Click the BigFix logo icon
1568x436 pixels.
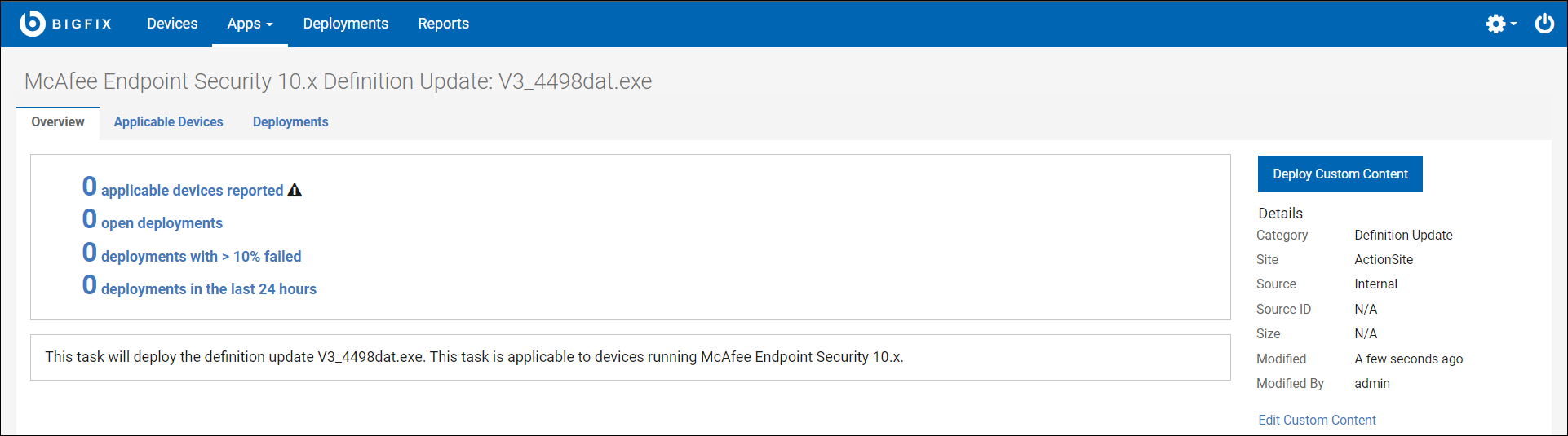pyautogui.click(x=33, y=24)
